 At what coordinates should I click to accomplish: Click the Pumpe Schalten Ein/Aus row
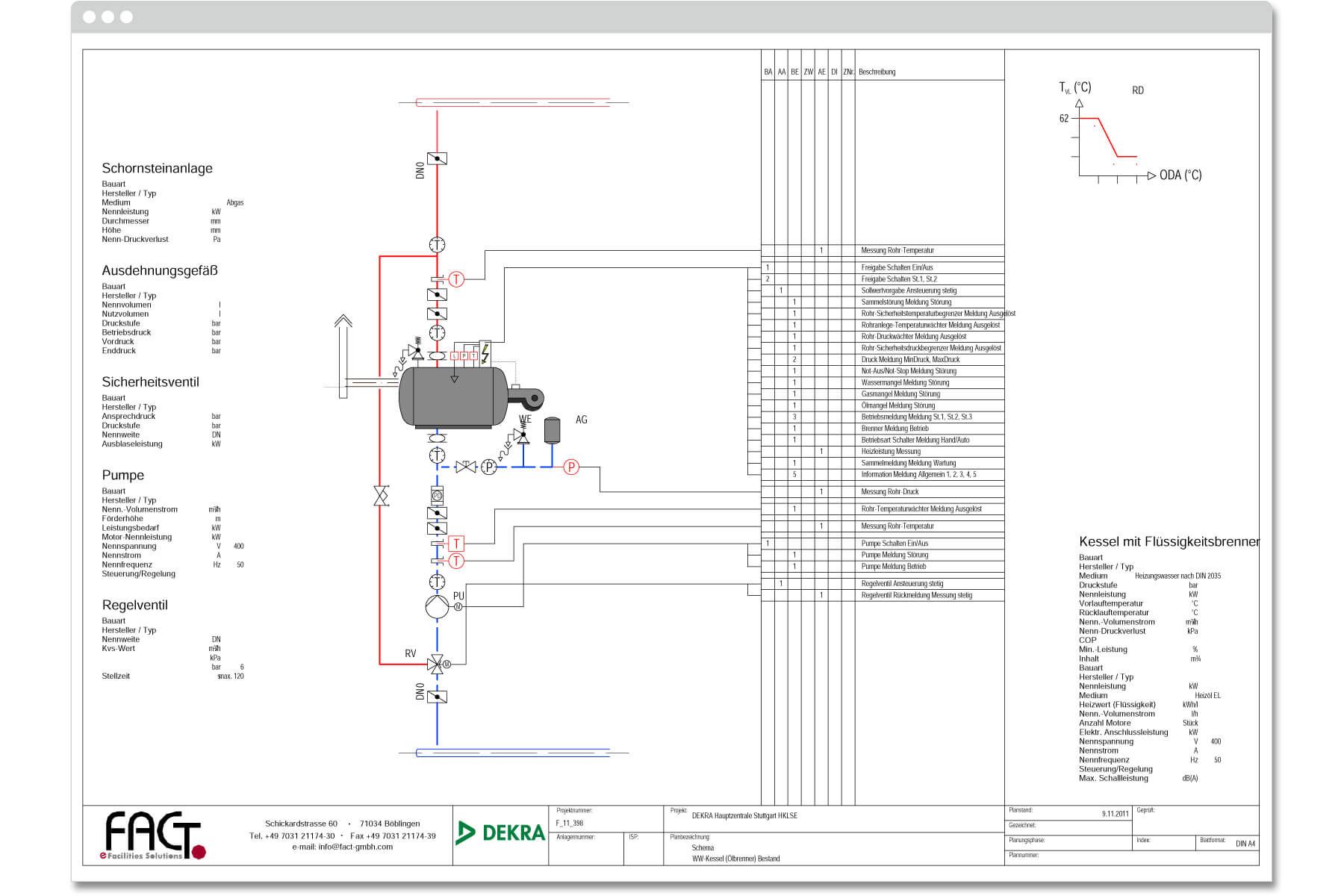click(895, 544)
